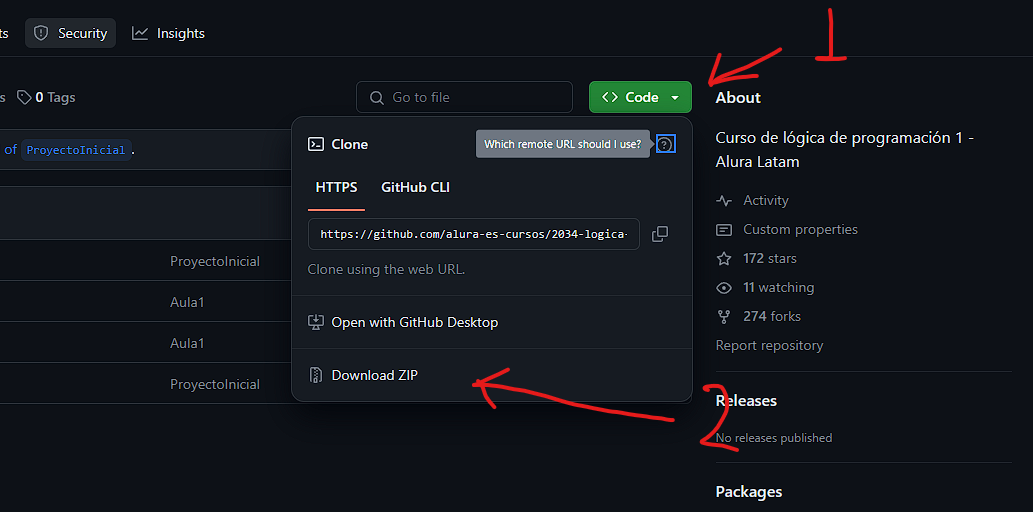Click the Insights graph icon
The image size is (1033, 512).
140,34
